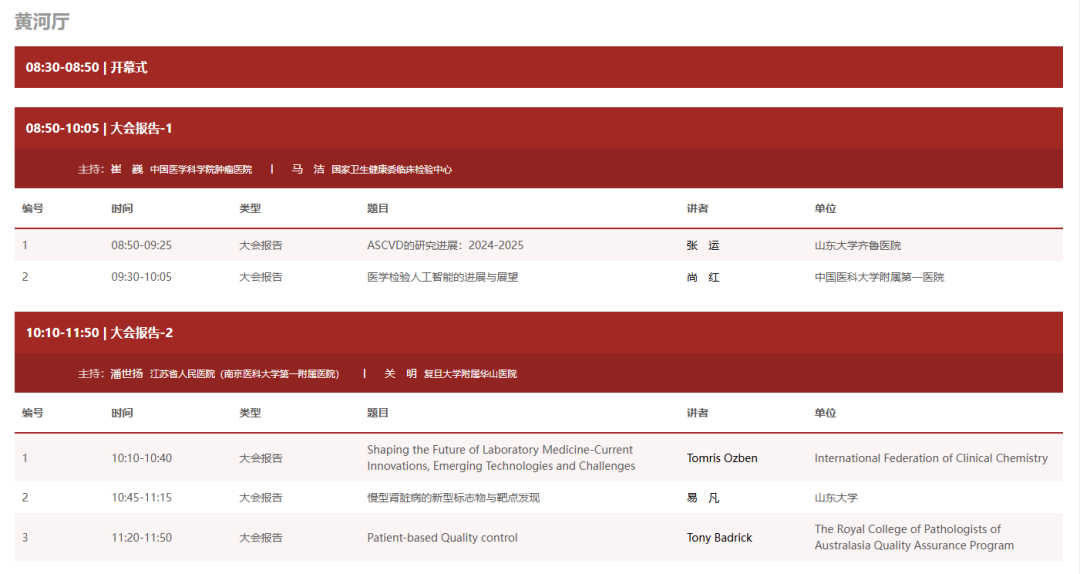Click time cell 08:50-09:25
This screenshot has width=1080, height=574.
tap(141, 245)
